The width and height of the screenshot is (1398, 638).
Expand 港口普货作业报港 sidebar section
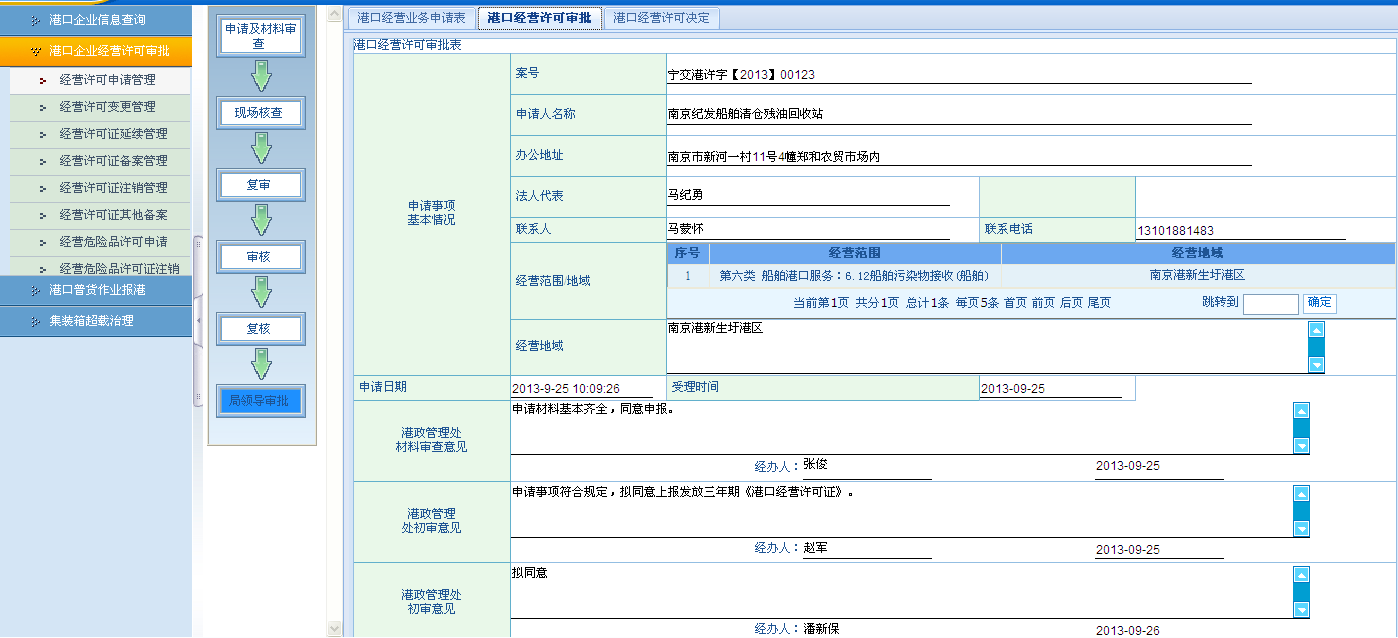pos(96,290)
